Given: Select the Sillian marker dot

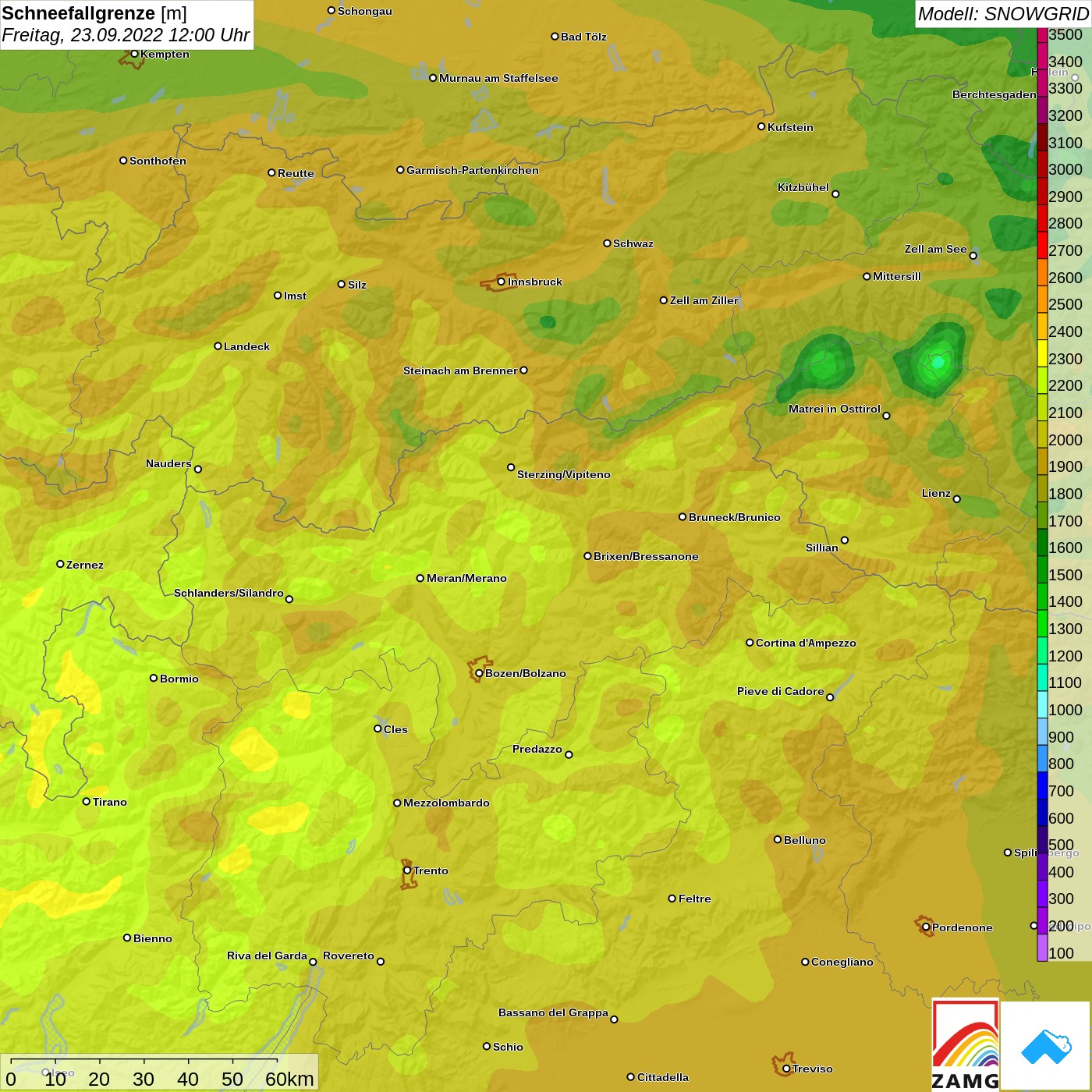Looking at the screenshot, I should coord(844,540).
